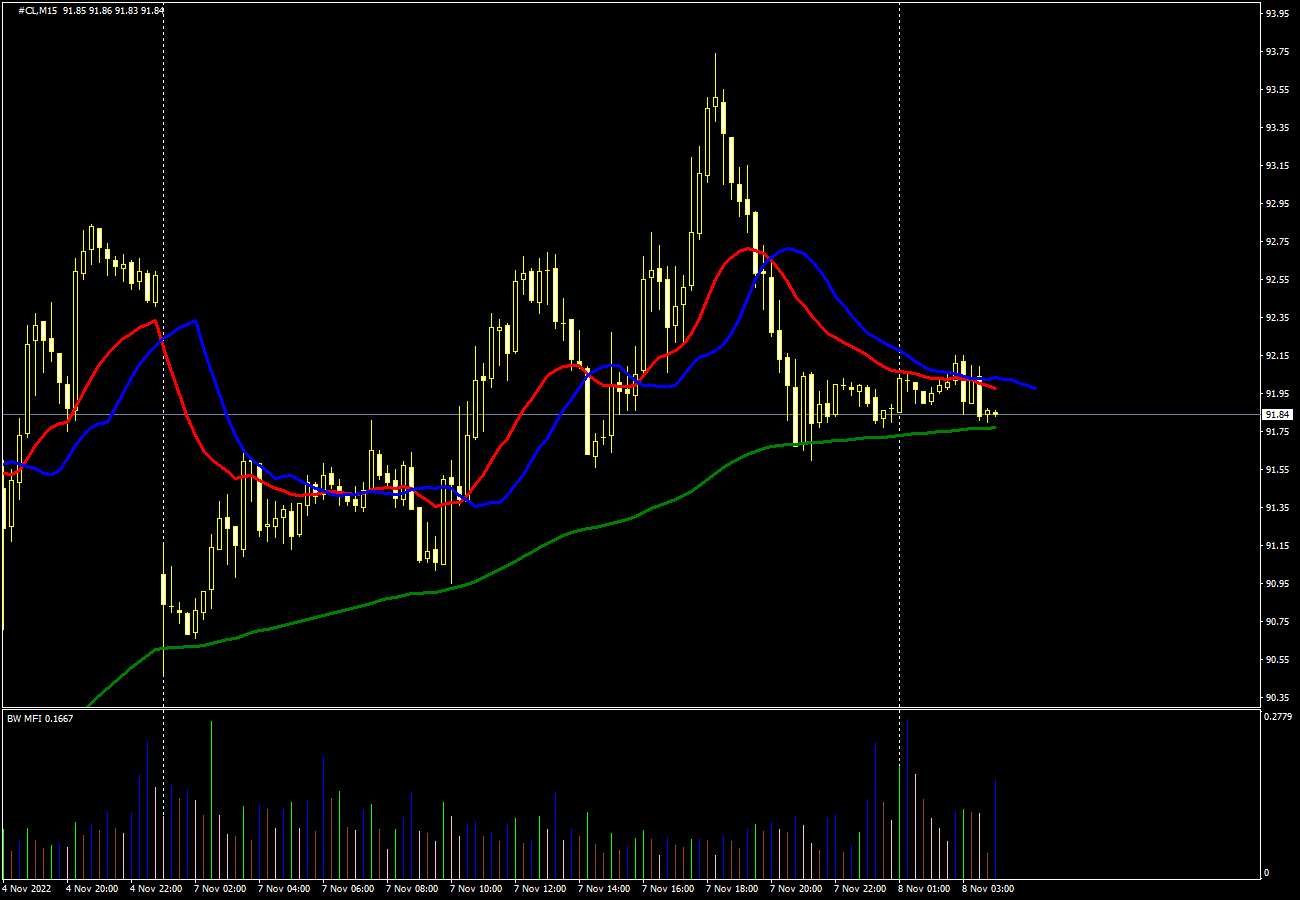Click the #CL,M15 symbol title text
The width and height of the screenshot is (1300, 900).
(x=36, y=11)
